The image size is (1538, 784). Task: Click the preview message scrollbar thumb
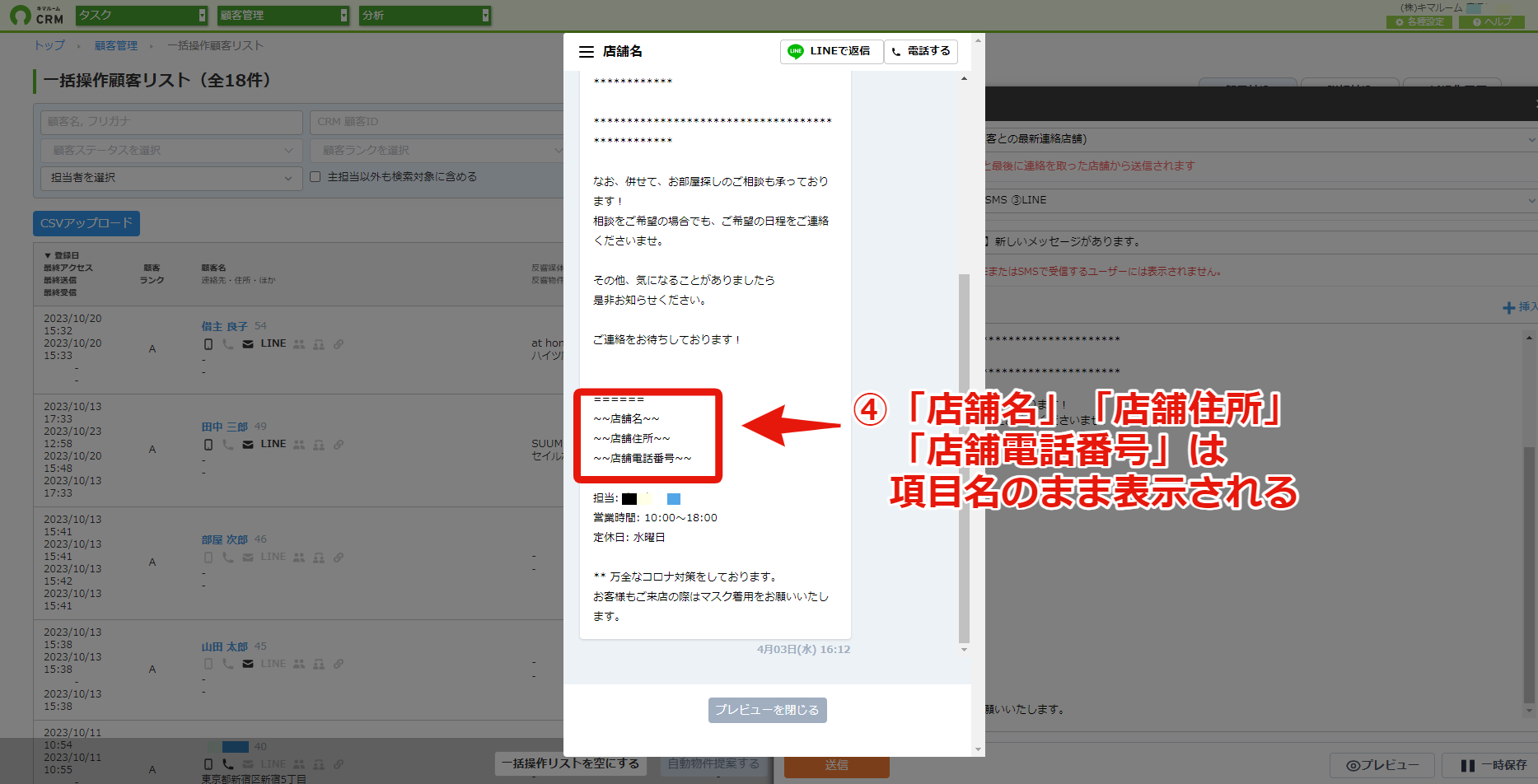pos(964,458)
